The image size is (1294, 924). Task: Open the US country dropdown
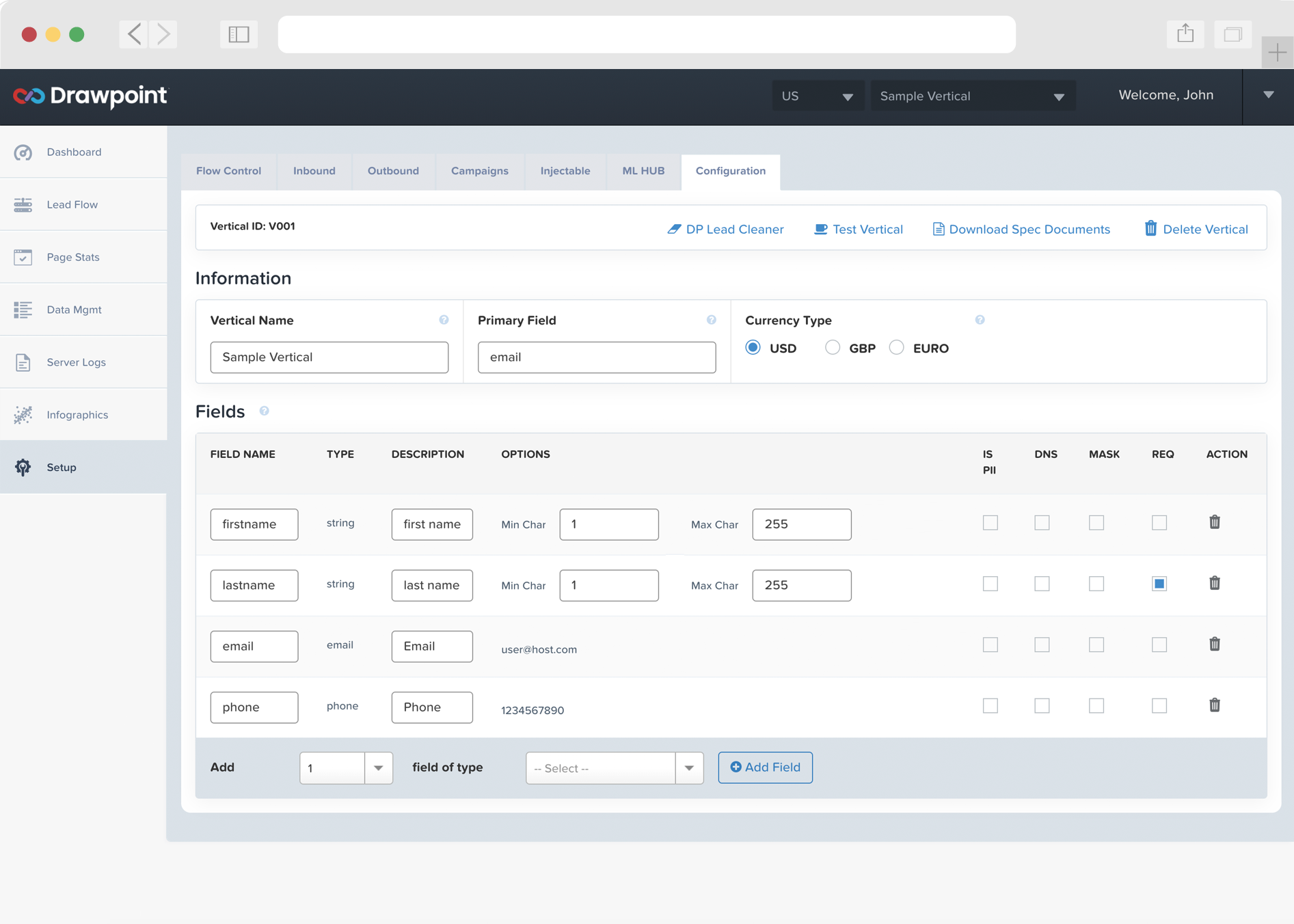(818, 96)
